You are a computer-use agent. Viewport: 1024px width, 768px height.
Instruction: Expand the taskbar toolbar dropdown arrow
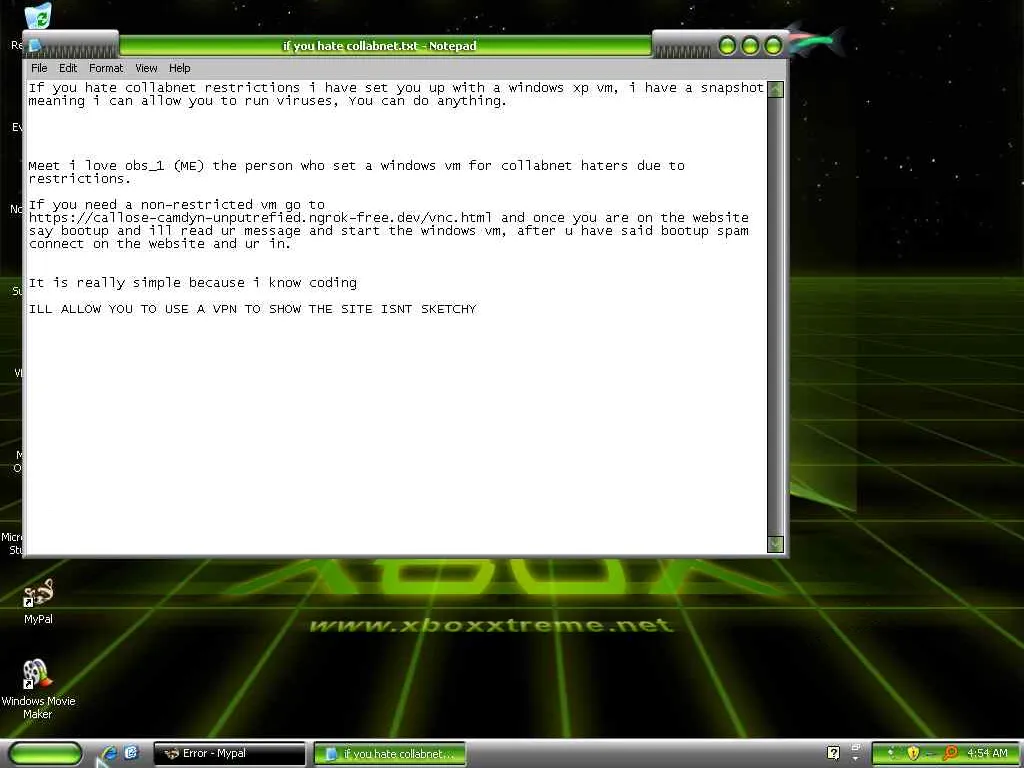click(856, 759)
